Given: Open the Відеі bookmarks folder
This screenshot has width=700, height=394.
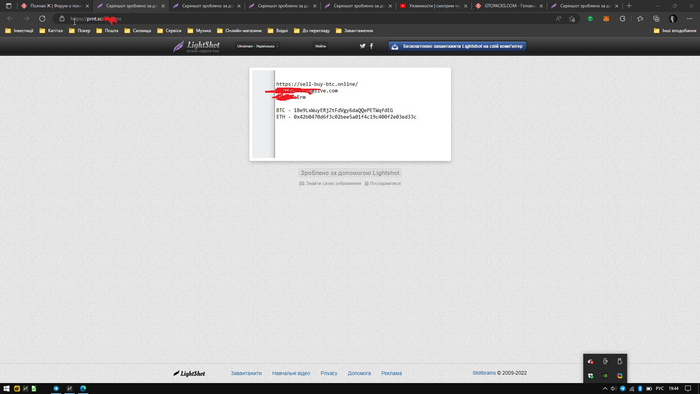Looking at the screenshot, I should click(x=278, y=31).
